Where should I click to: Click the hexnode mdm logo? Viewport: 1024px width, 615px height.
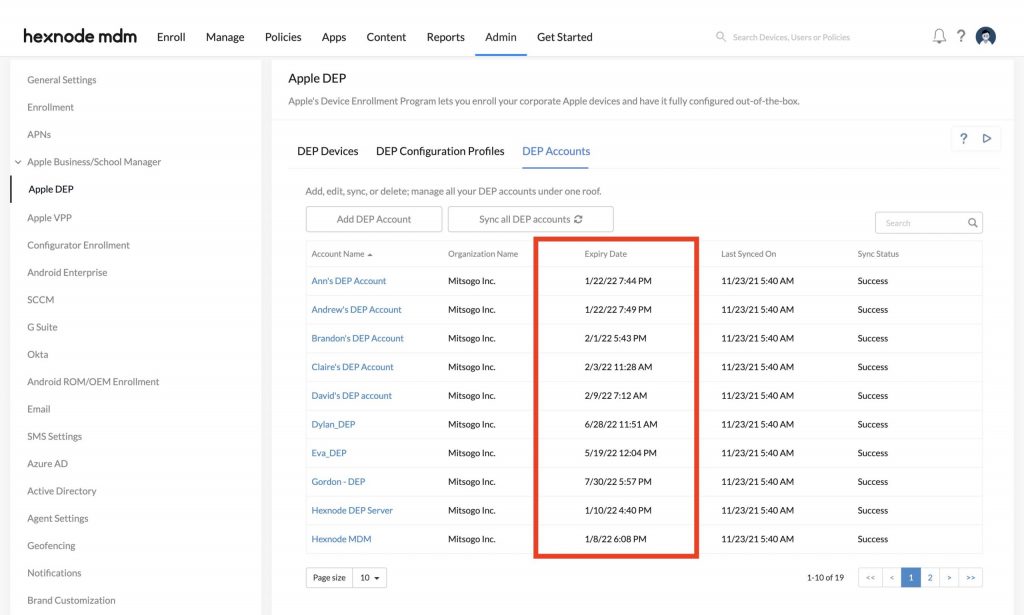coord(80,37)
